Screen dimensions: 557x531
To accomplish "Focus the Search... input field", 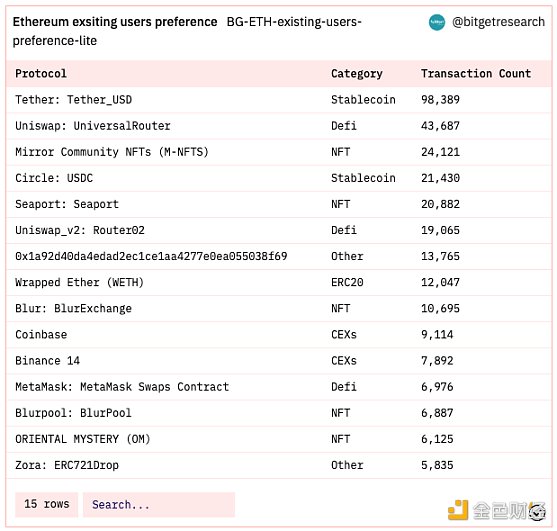I will point(159,504).
